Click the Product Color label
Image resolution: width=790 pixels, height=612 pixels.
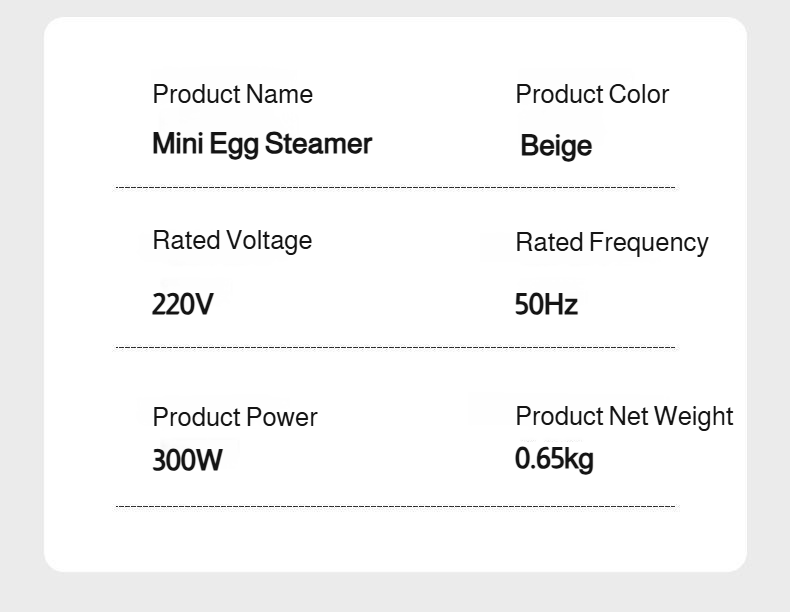click(x=592, y=94)
